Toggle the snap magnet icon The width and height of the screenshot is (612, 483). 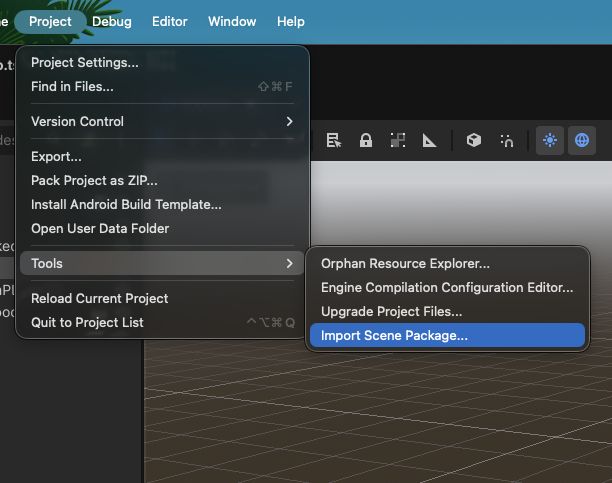[507, 140]
